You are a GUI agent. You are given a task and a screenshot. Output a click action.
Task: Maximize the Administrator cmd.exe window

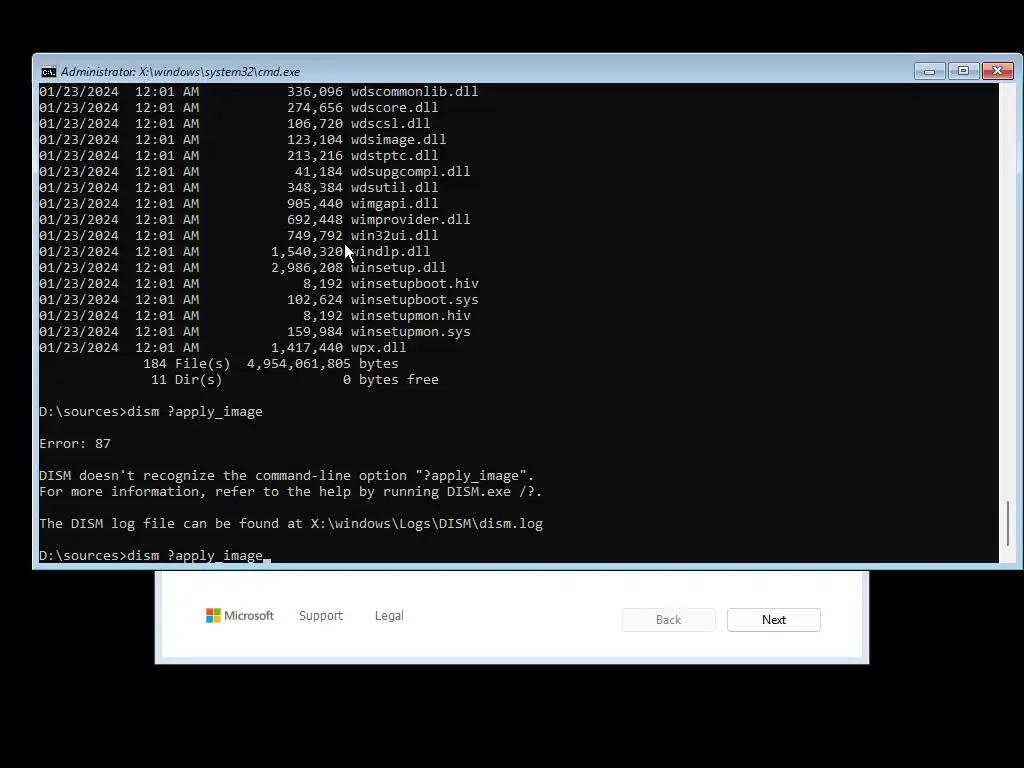tap(963, 71)
